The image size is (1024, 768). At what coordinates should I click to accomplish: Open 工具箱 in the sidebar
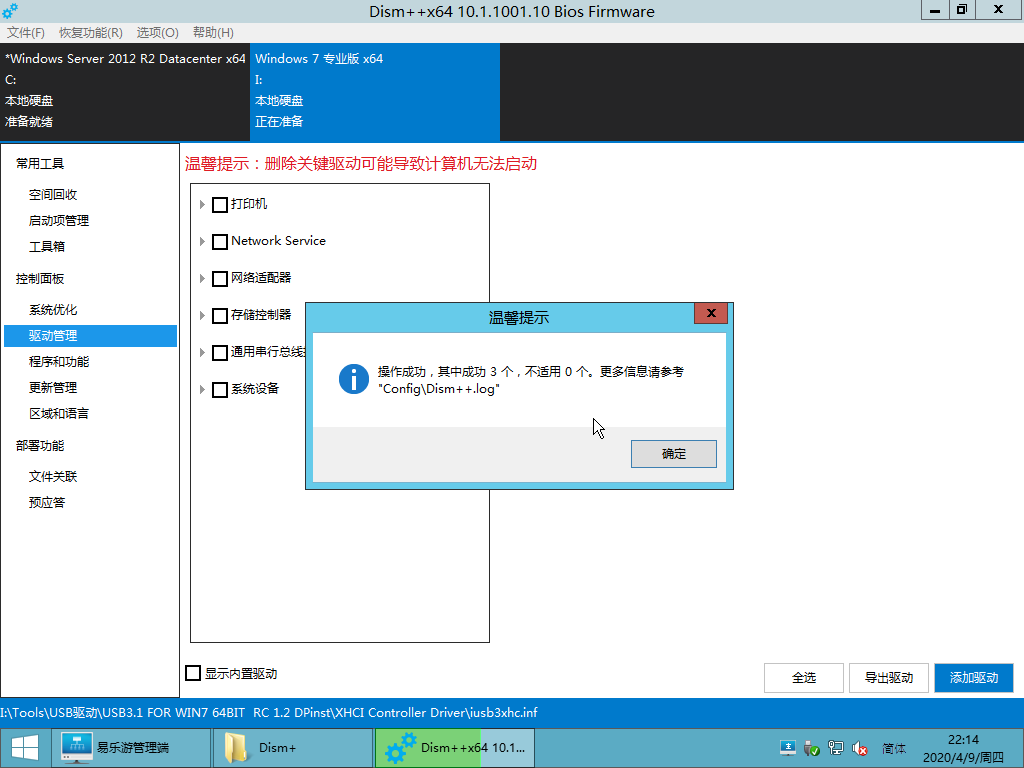coord(47,247)
